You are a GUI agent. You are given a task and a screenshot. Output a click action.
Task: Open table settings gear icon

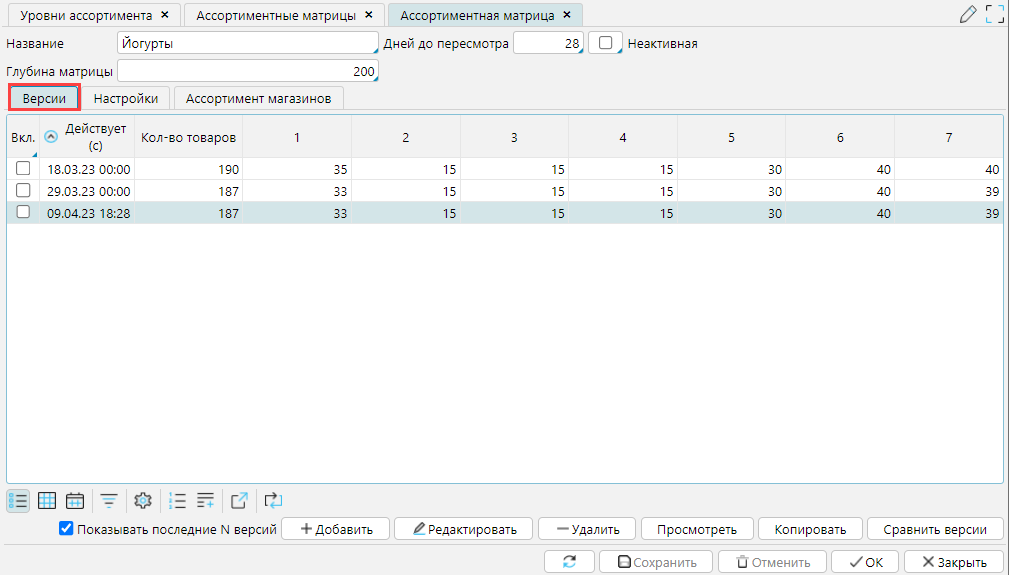[143, 501]
